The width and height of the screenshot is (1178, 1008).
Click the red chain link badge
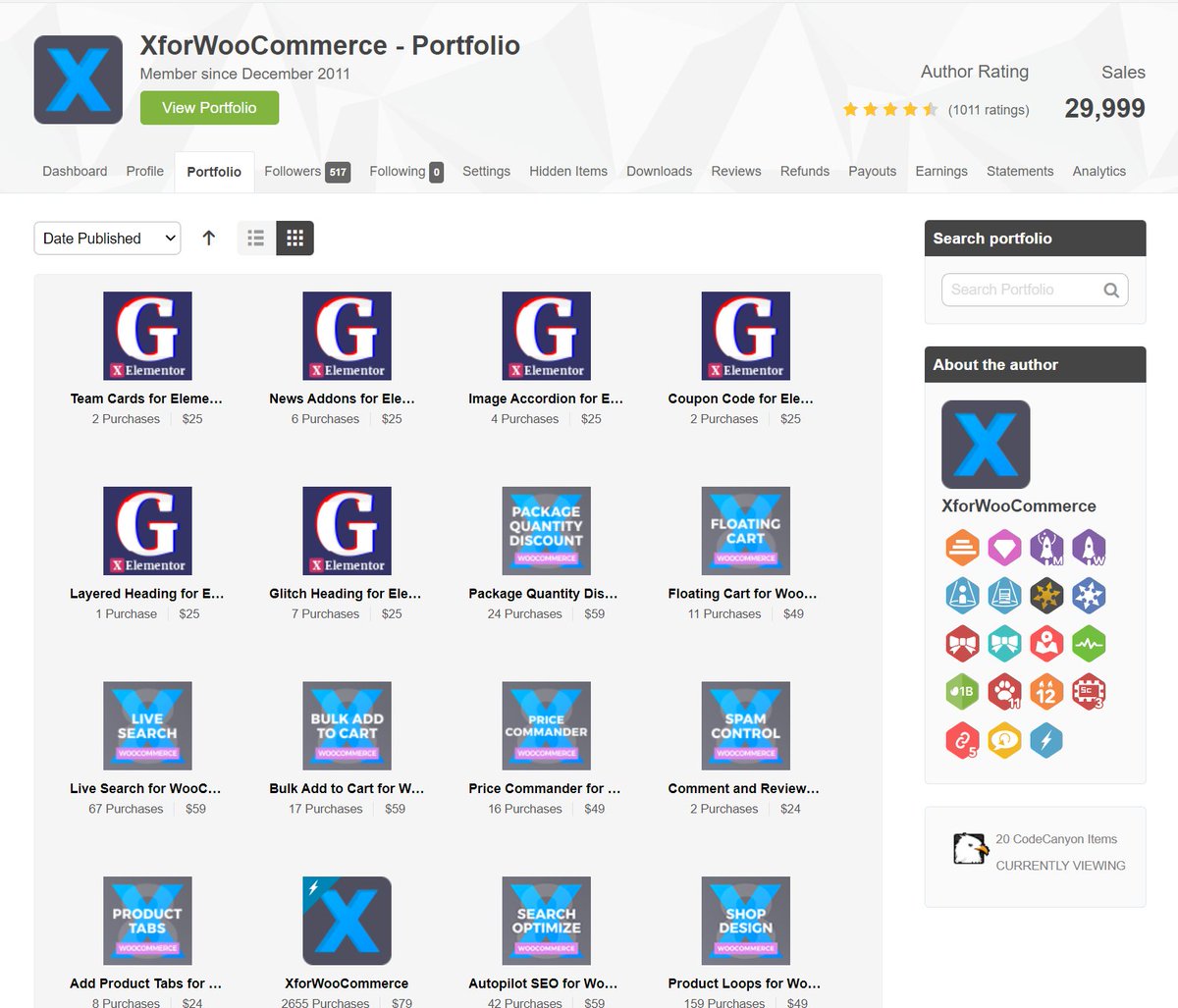(x=962, y=740)
